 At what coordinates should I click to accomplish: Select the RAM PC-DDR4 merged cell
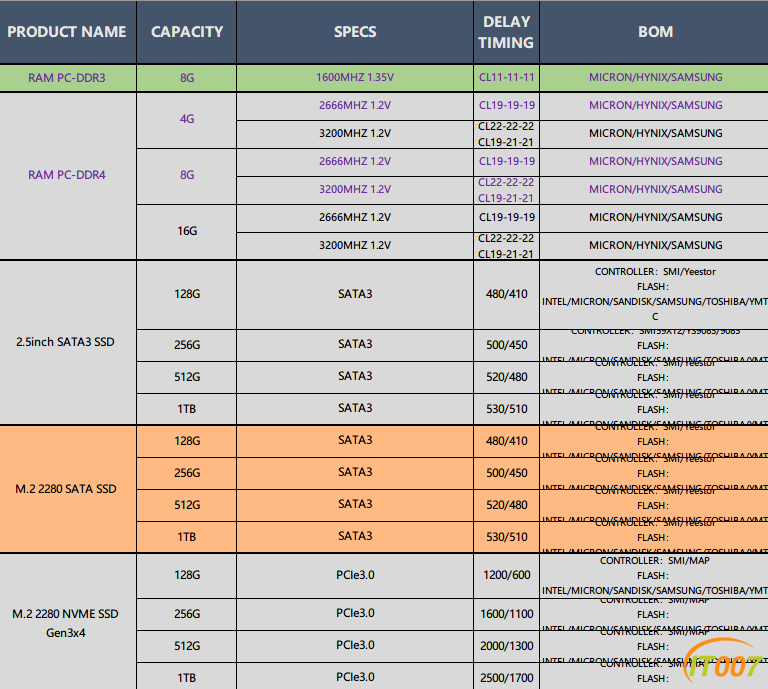pyautogui.click(x=68, y=175)
